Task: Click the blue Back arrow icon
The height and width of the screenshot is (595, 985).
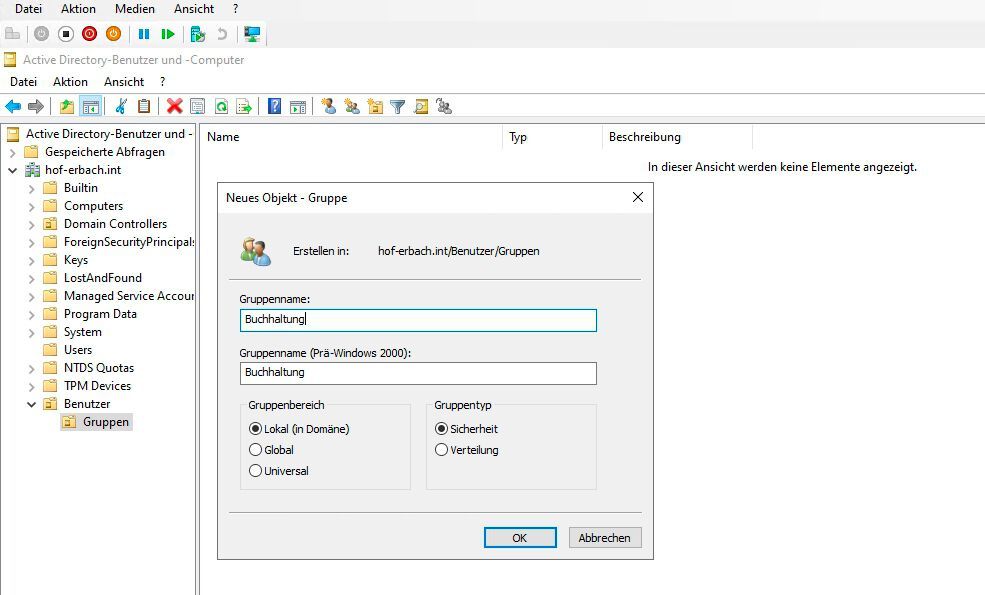Action: pyautogui.click(x=12, y=106)
